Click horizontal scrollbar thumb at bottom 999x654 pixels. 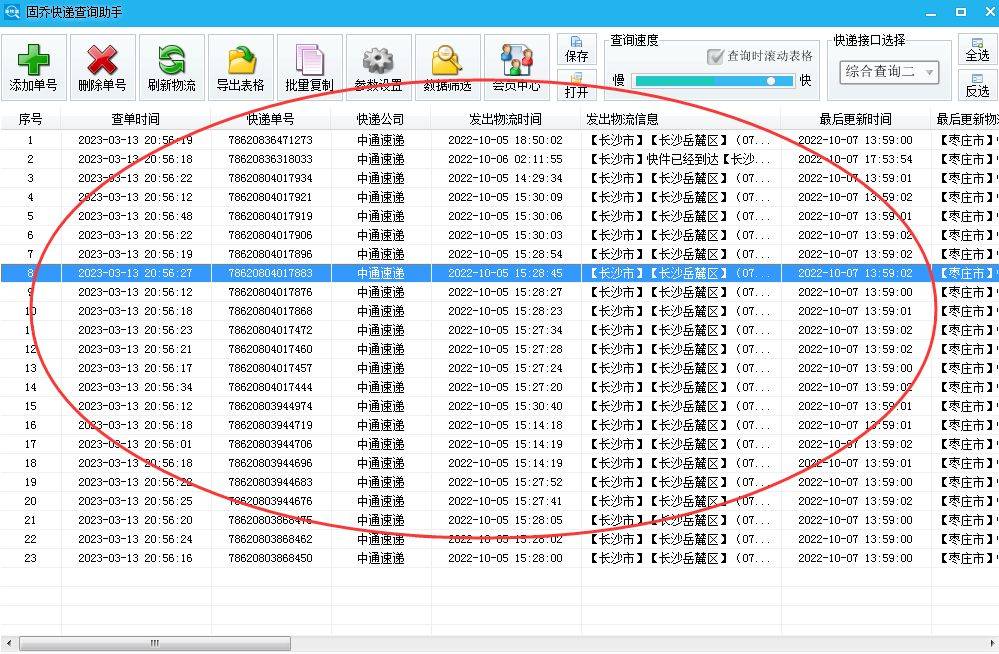[155, 643]
